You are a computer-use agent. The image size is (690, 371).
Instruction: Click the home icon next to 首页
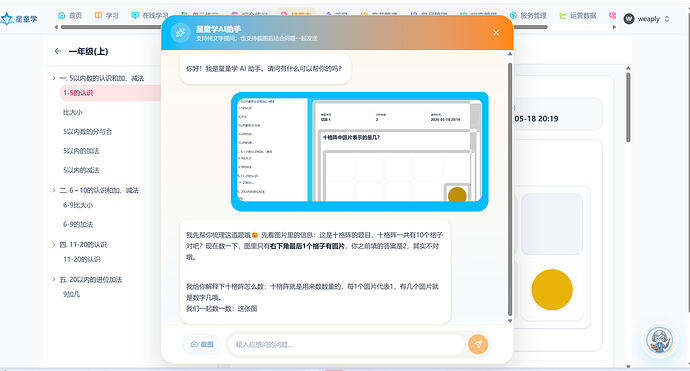[62, 15]
